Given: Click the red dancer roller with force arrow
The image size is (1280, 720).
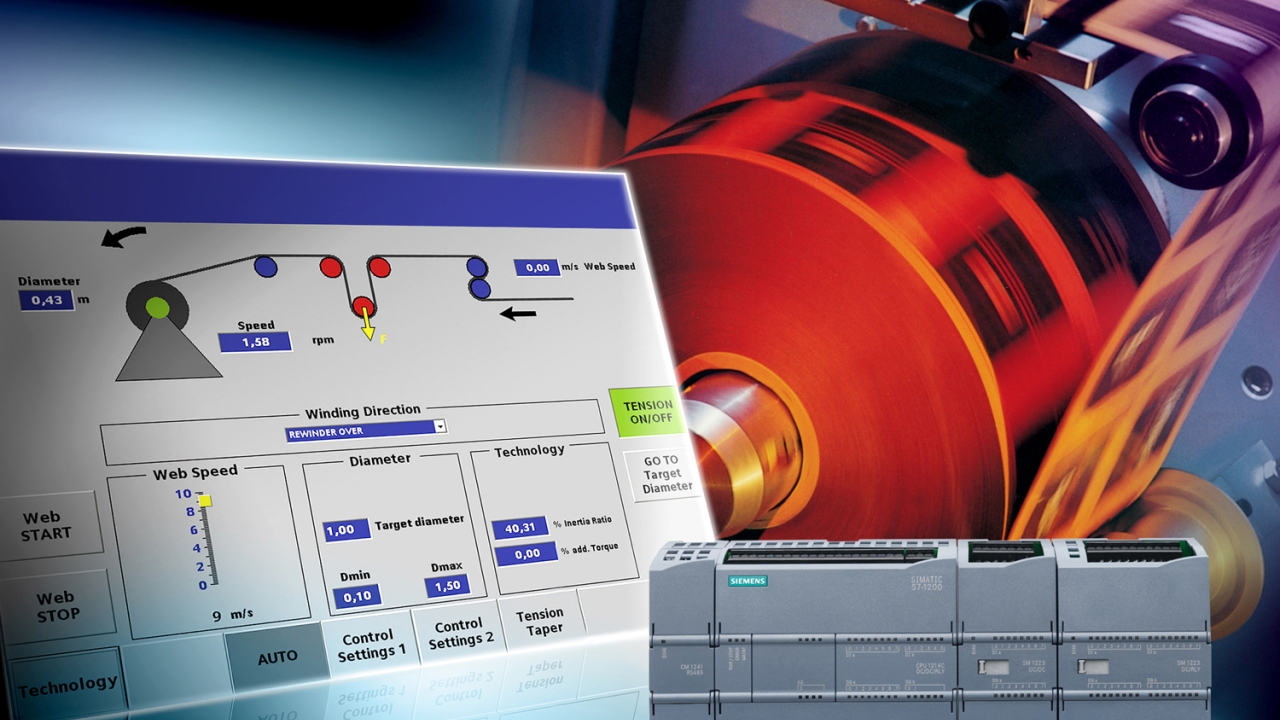Looking at the screenshot, I should (x=363, y=307).
